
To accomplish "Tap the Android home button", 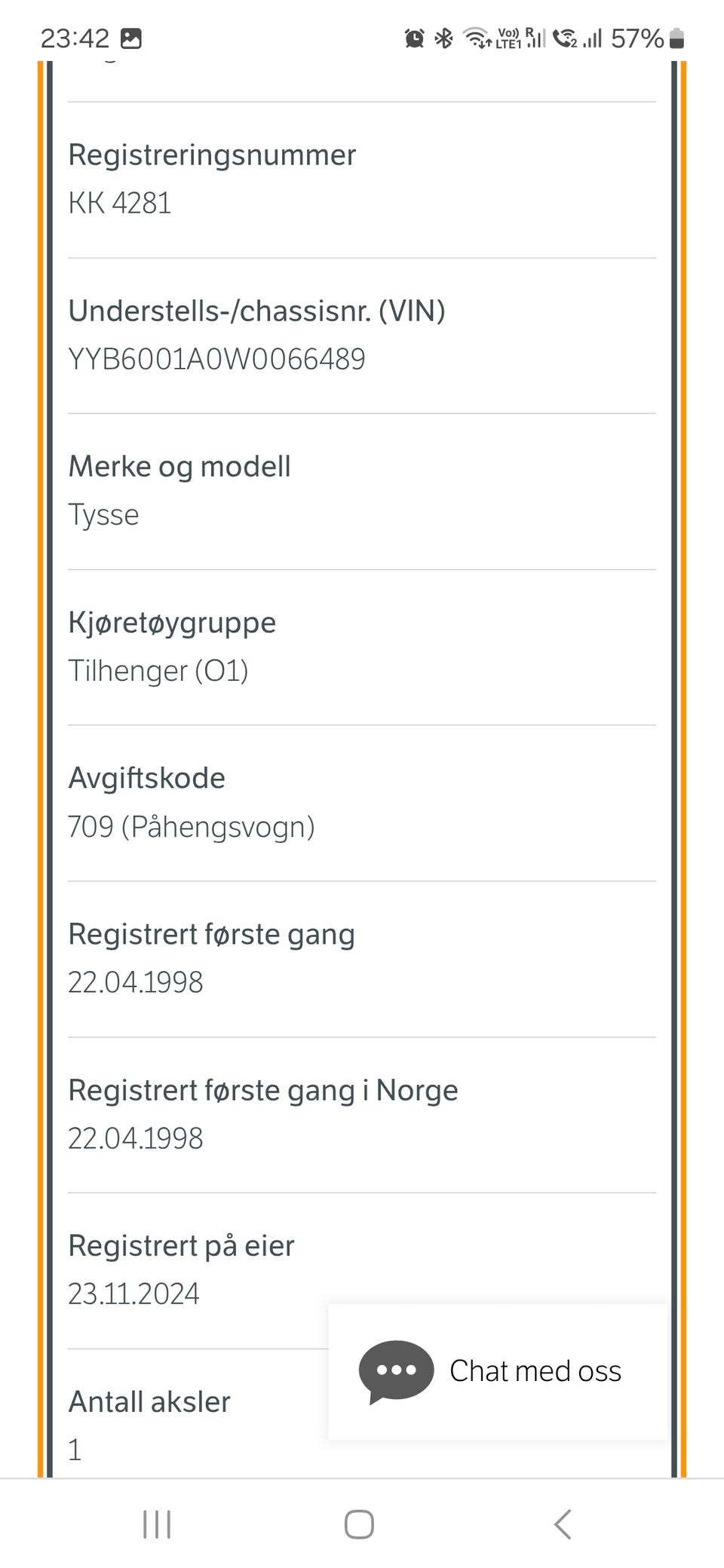I will 359,1524.
